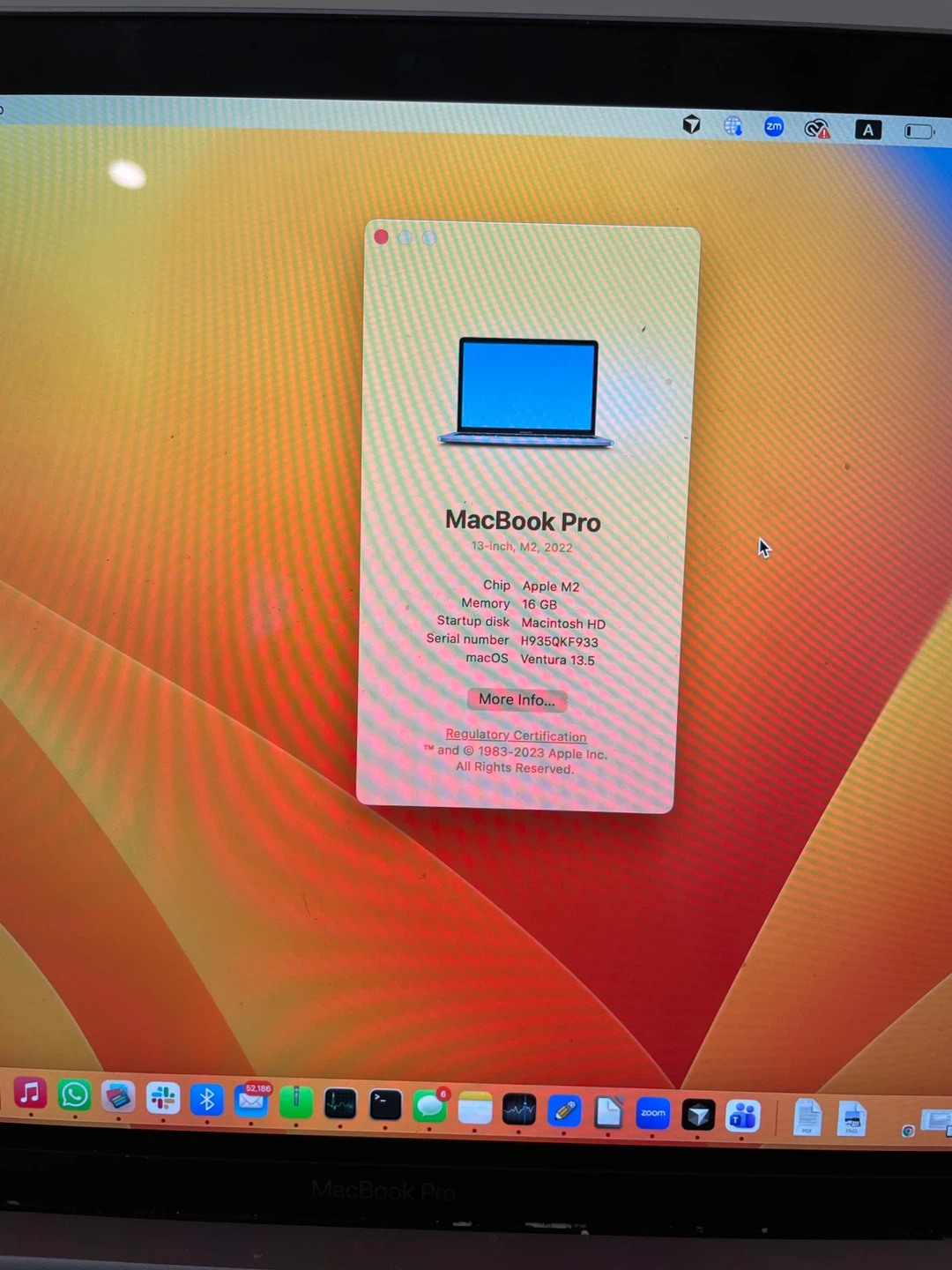Click the Ventura 13.5 macOS version
Screen dimensions: 952x1270
(557, 660)
